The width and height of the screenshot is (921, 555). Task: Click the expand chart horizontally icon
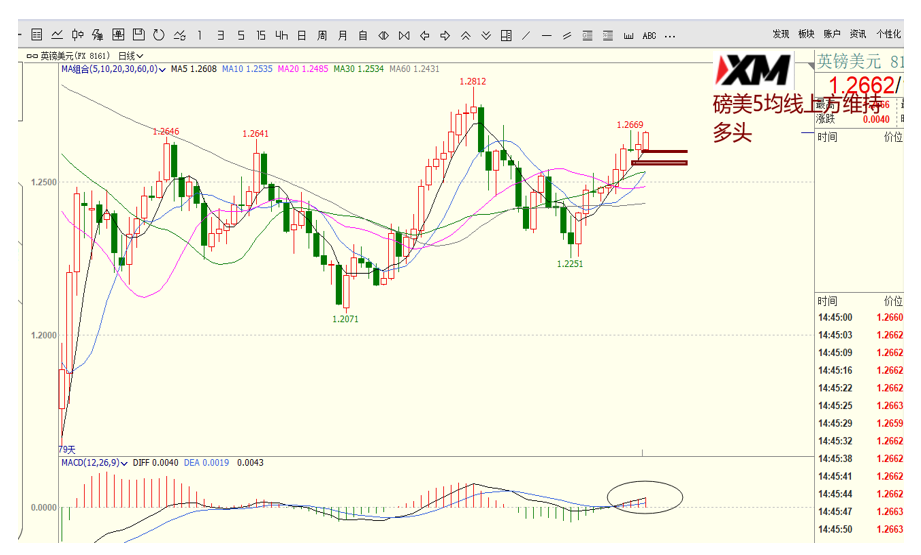click(x=404, y=35)
